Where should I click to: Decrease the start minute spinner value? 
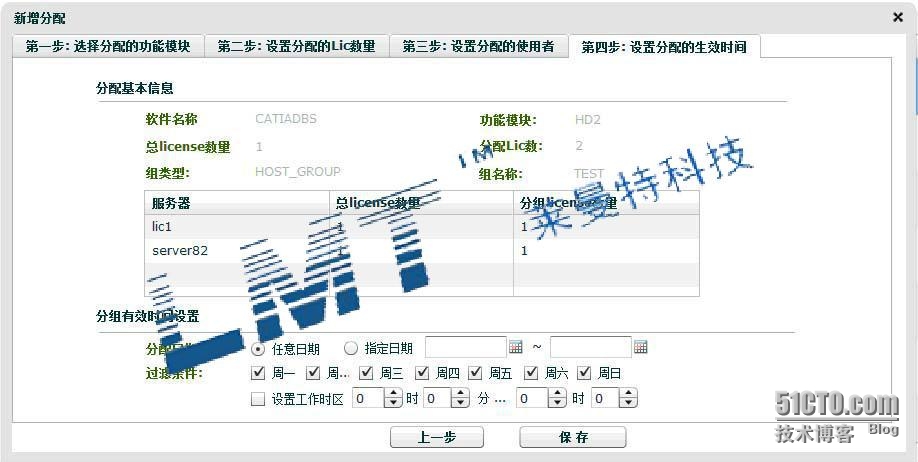(x=463, y=403)
